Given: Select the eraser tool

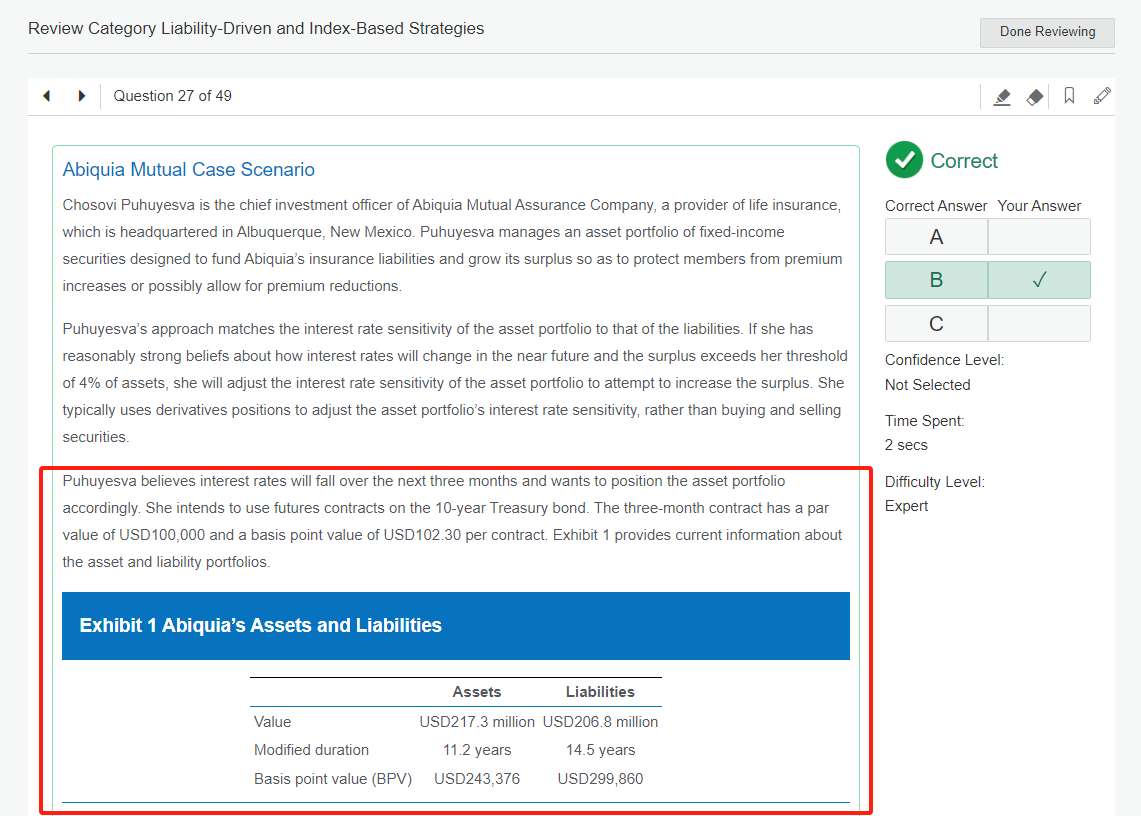Looking at the screenshot, I should (1035, 97).
